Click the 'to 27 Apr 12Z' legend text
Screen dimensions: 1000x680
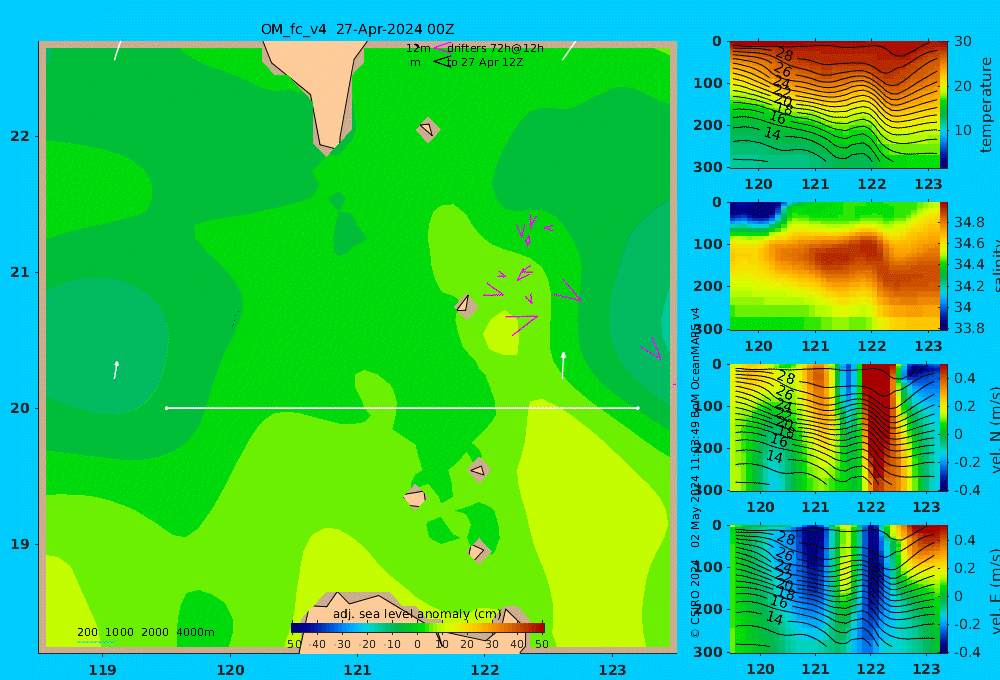pos(485,63)
